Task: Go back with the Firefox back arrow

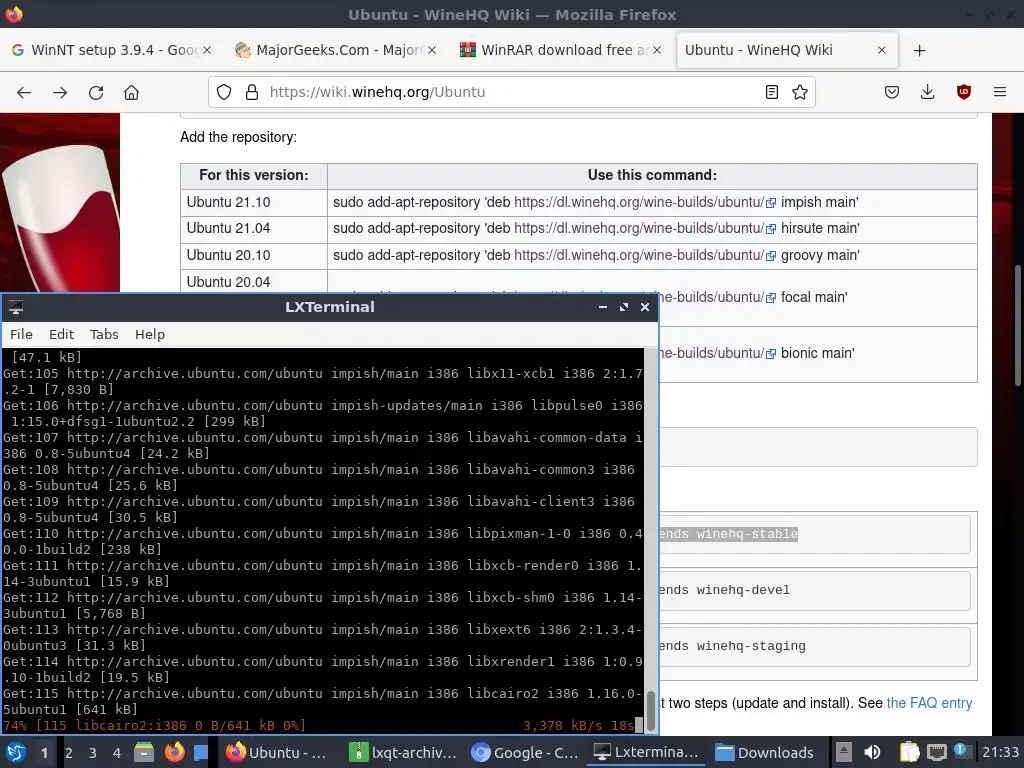Action: (24, 92)
